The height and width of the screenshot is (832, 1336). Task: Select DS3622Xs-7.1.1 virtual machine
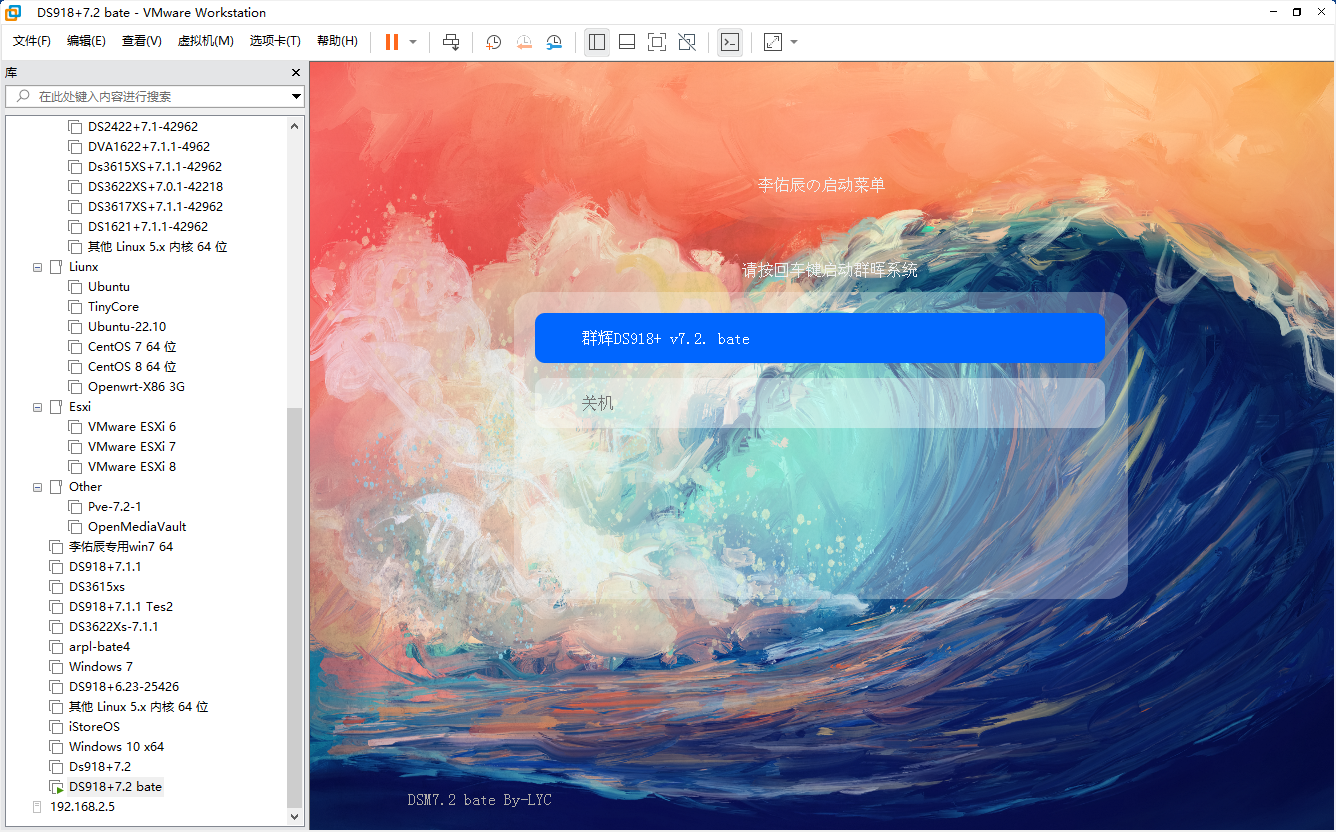114,627
